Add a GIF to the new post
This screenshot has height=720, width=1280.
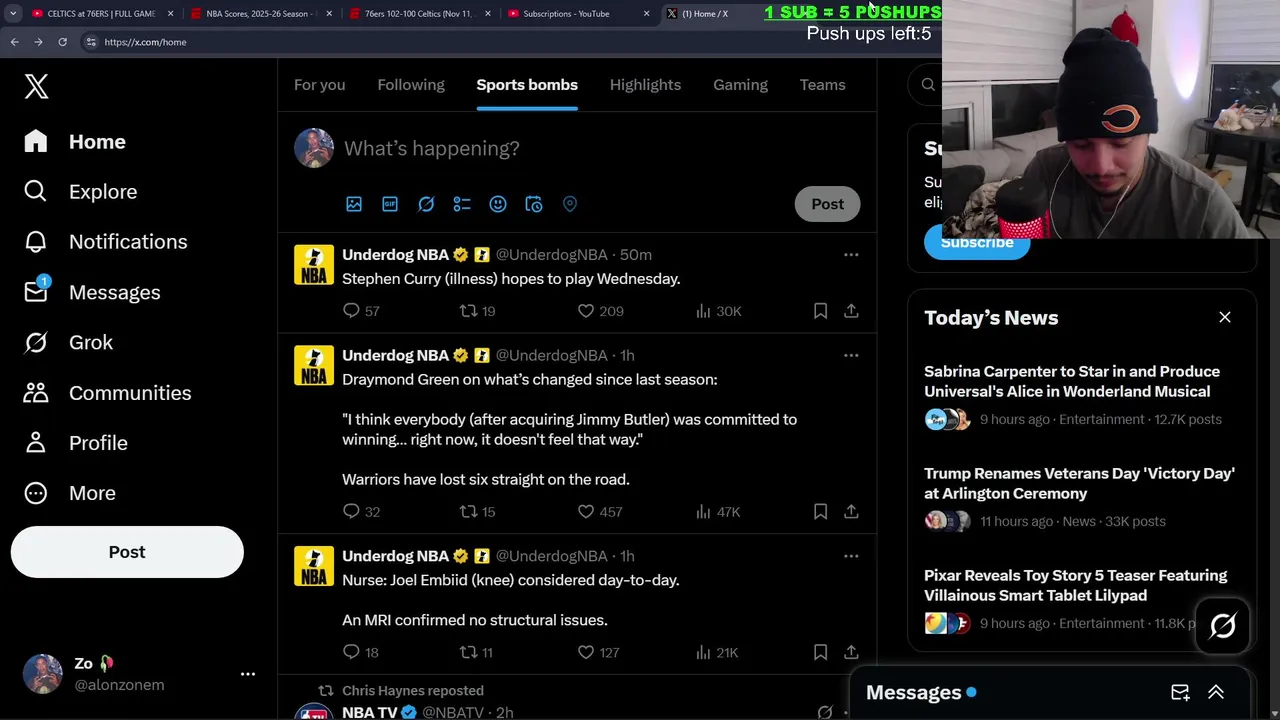coord(390,204)
